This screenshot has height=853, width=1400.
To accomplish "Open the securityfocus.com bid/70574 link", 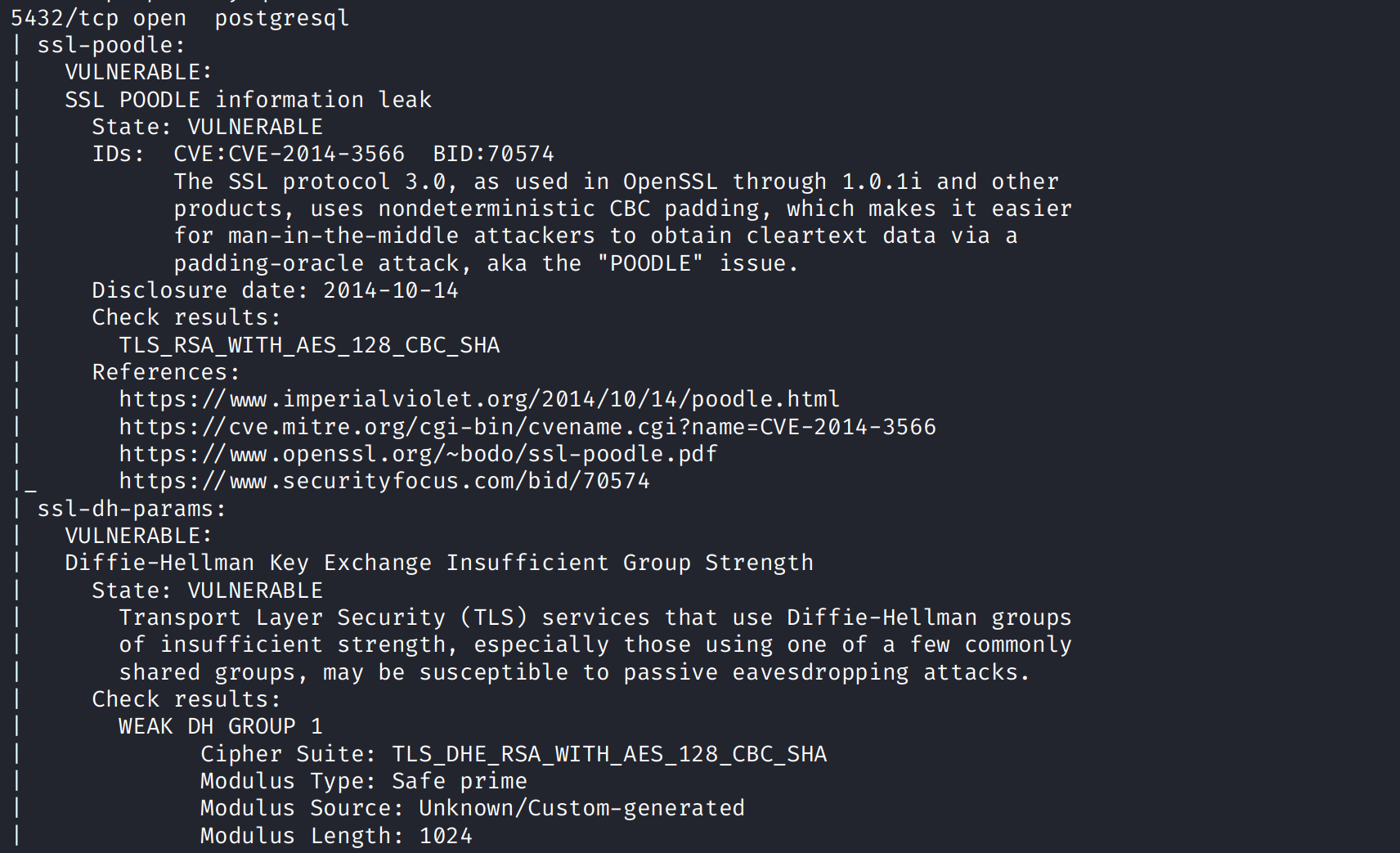I will [x=384, y=481].
